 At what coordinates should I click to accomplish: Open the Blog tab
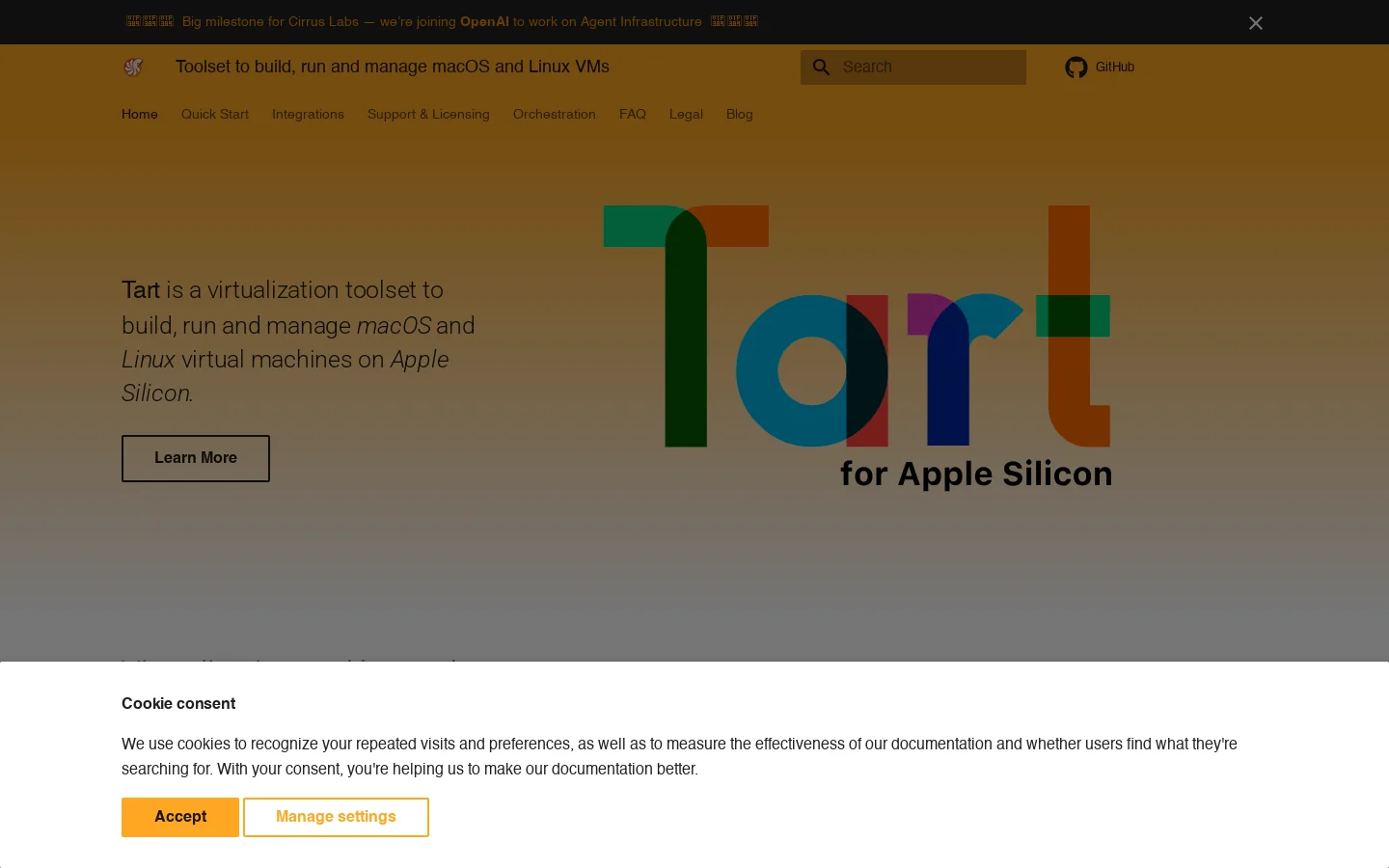click(x=740, y=114)
